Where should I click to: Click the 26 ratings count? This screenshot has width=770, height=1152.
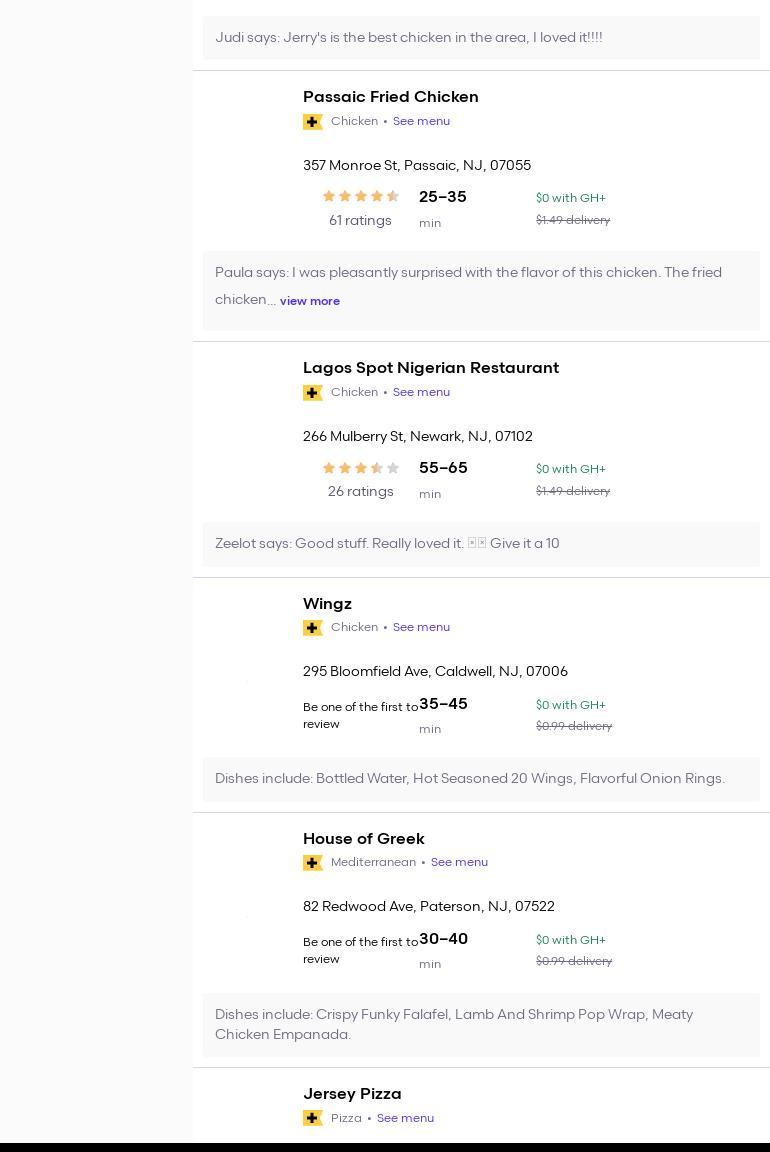point(360,492)
